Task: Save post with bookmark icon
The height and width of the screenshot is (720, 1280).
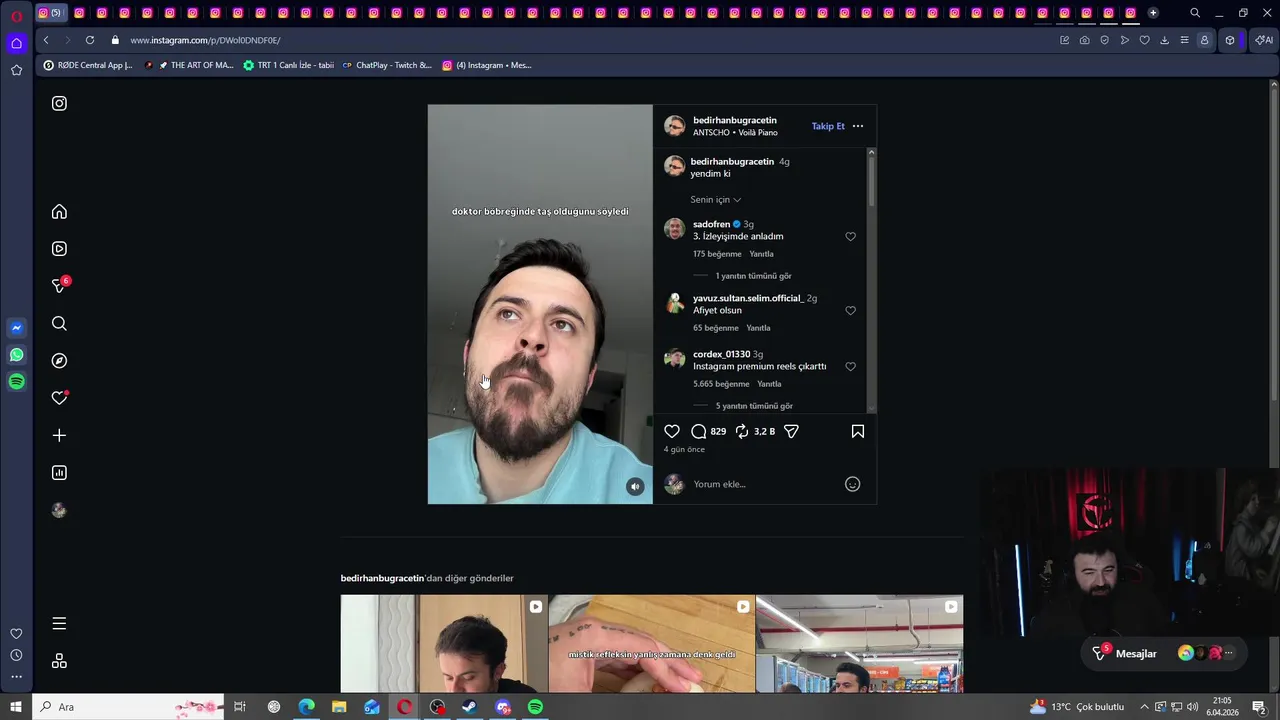Action: [858, 431]
